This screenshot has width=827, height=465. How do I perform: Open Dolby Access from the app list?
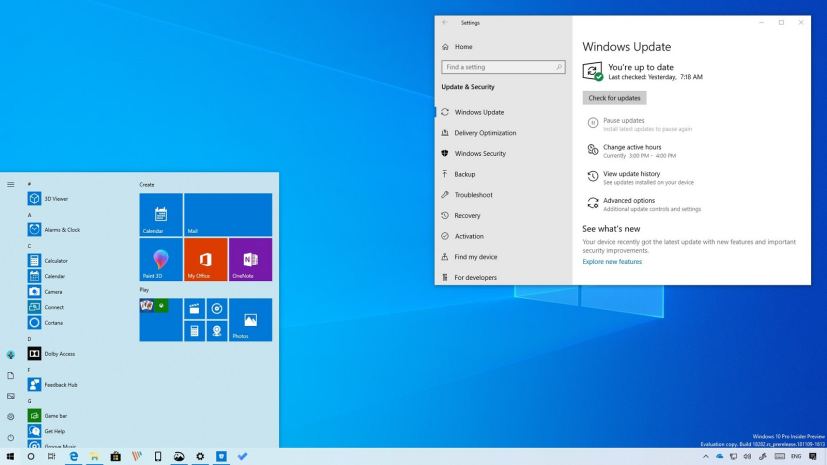(x=52, y=354)
